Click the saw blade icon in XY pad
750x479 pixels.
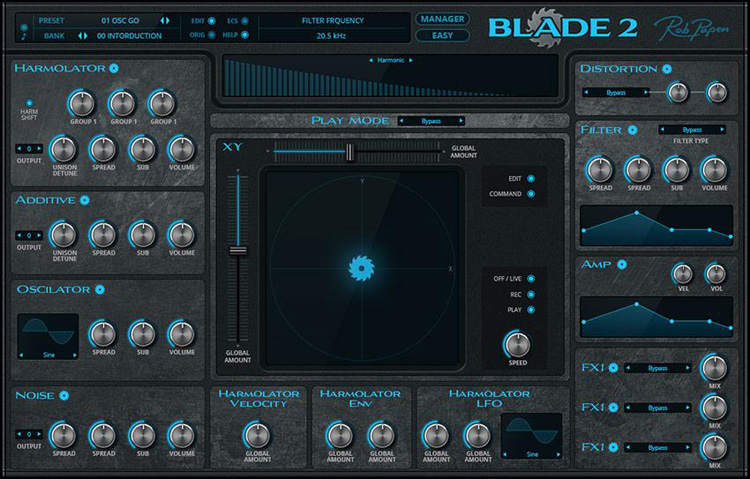361,268
